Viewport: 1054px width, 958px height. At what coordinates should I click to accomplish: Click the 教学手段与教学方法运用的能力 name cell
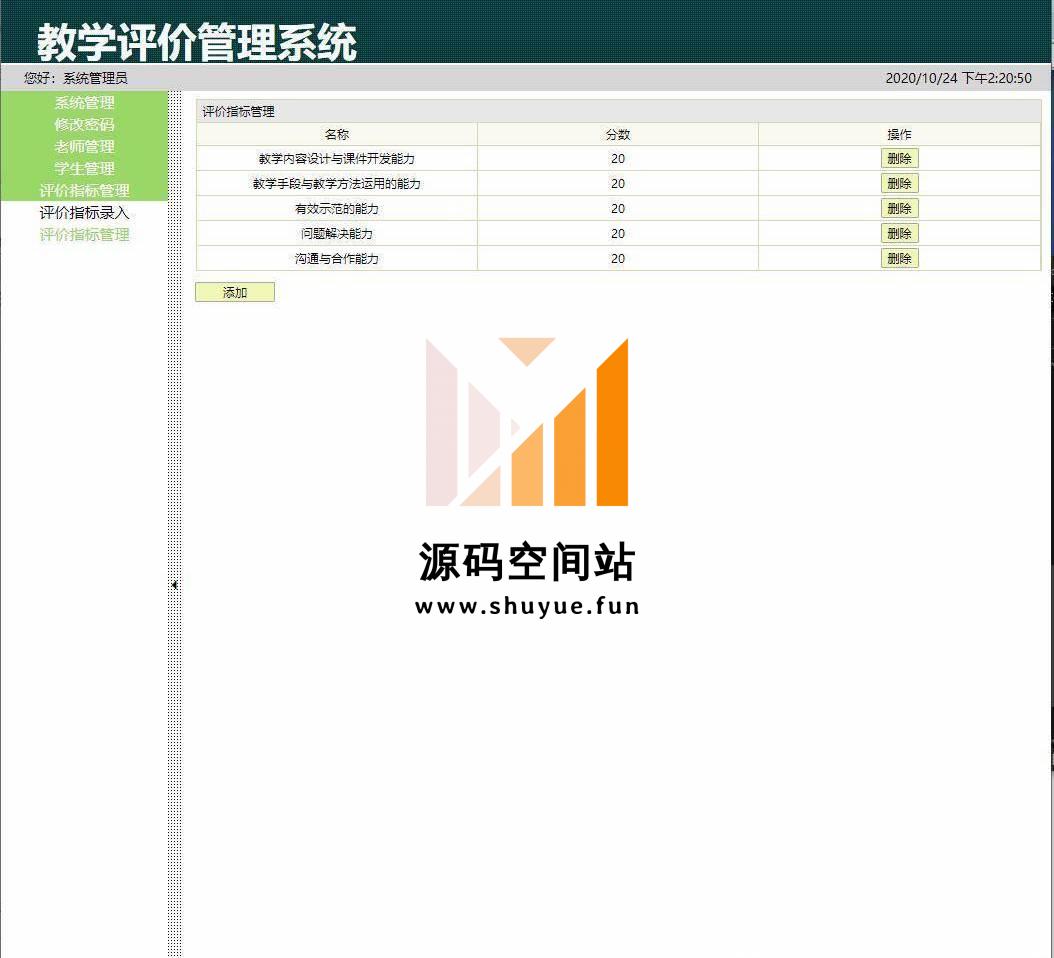coord(337,184)
